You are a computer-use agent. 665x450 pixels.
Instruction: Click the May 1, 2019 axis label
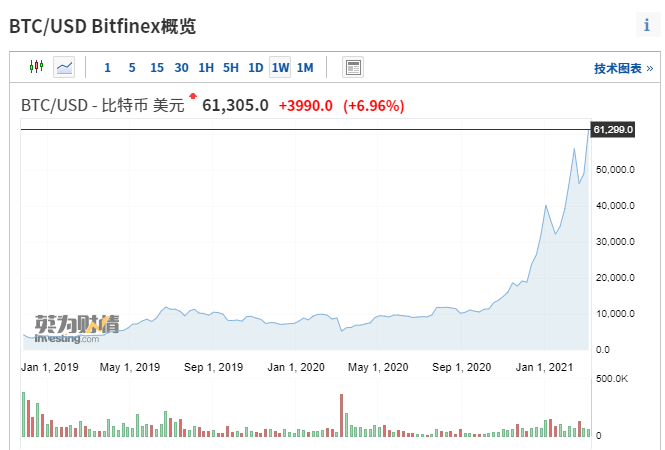(130, 367)
